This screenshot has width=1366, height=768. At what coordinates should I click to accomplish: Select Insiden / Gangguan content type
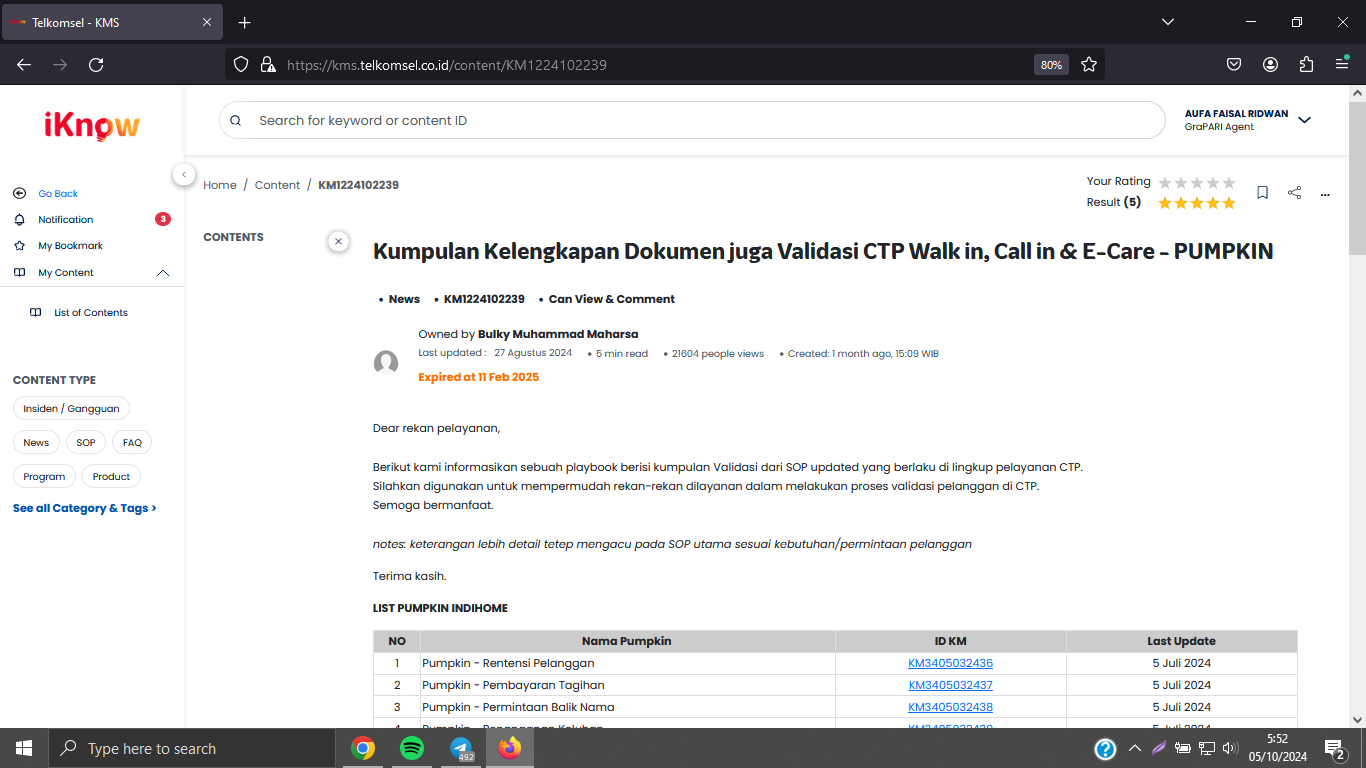click(x=71, y=408)
